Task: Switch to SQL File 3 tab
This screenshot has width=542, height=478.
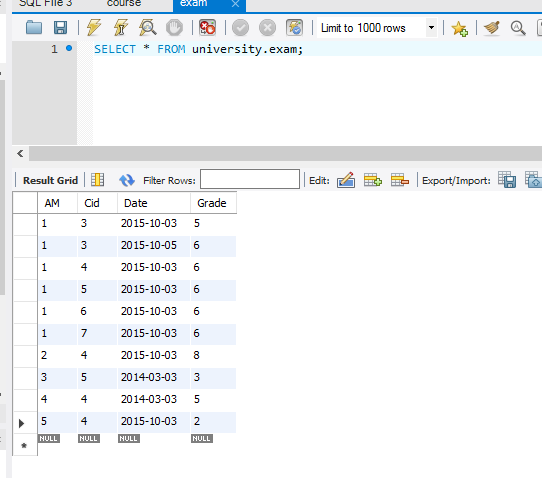Action: click(x=45, y=4)
